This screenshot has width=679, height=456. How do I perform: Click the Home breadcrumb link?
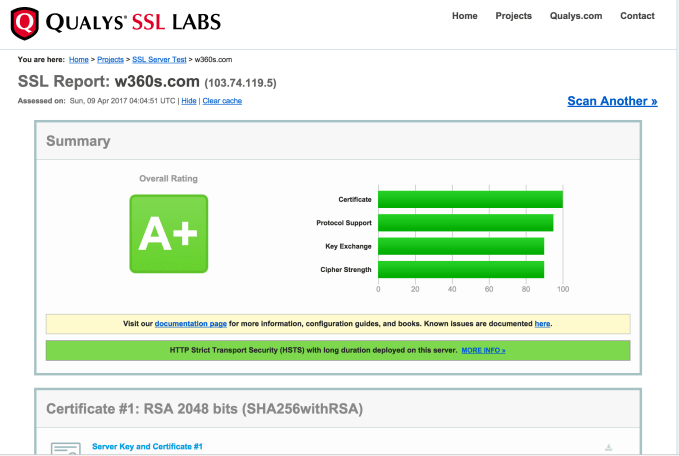79,59
